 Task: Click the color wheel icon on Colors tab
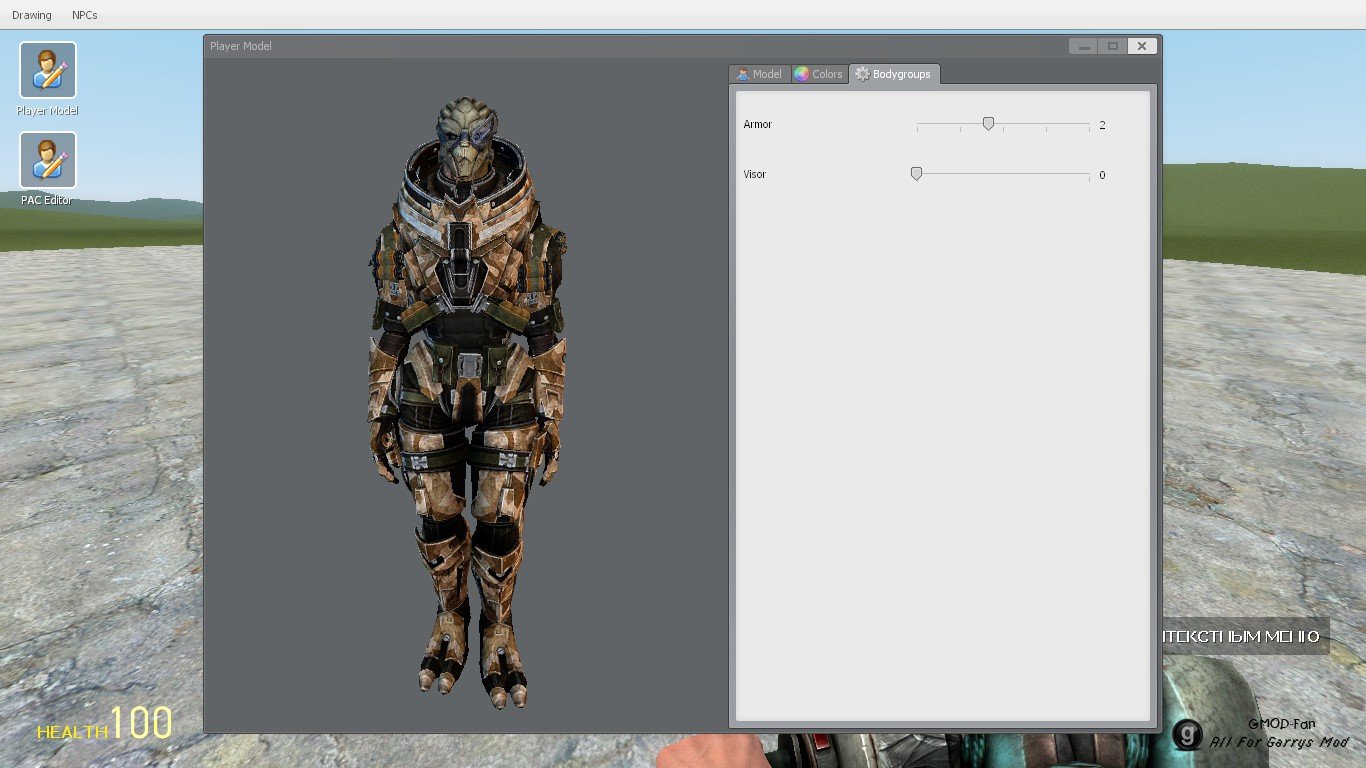[x=801, y=75]
